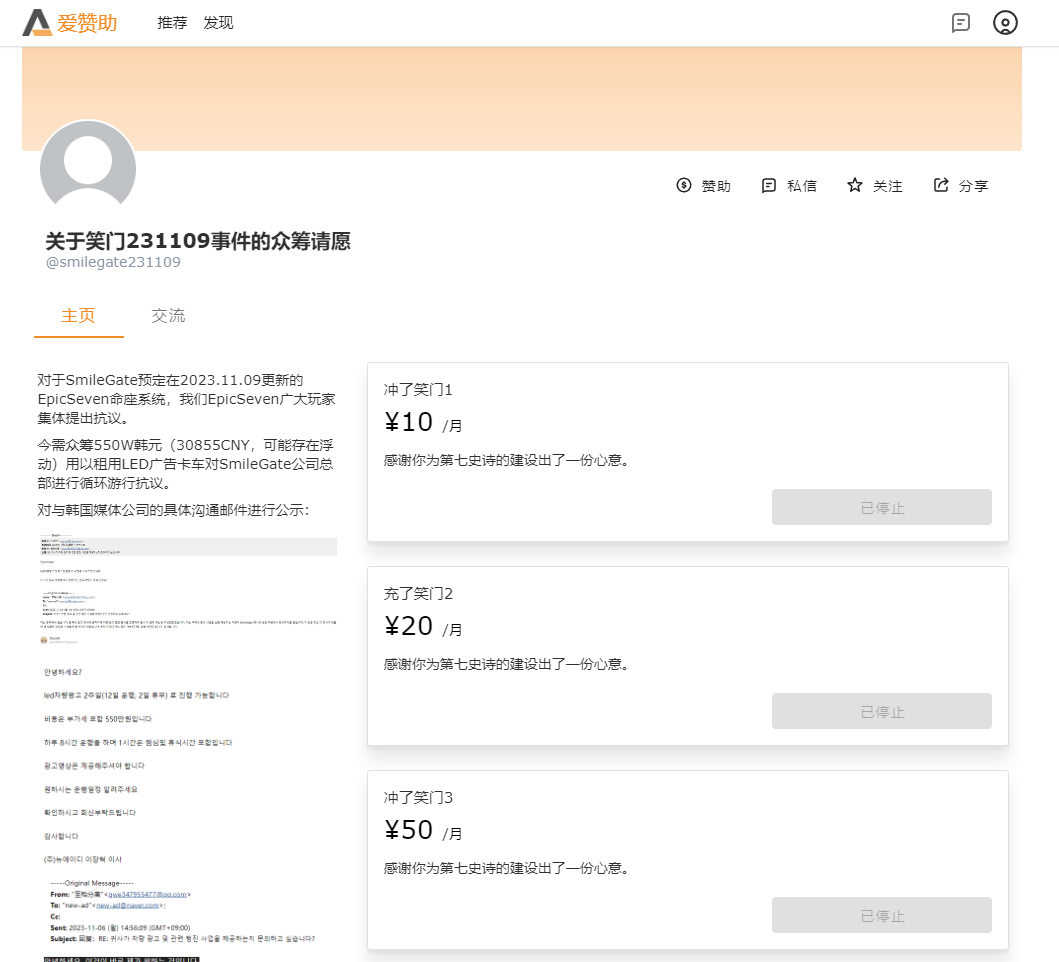The image size is (1059, 962).
Task: Open the 发现 menu item
Action: click(x=218, y=23)
